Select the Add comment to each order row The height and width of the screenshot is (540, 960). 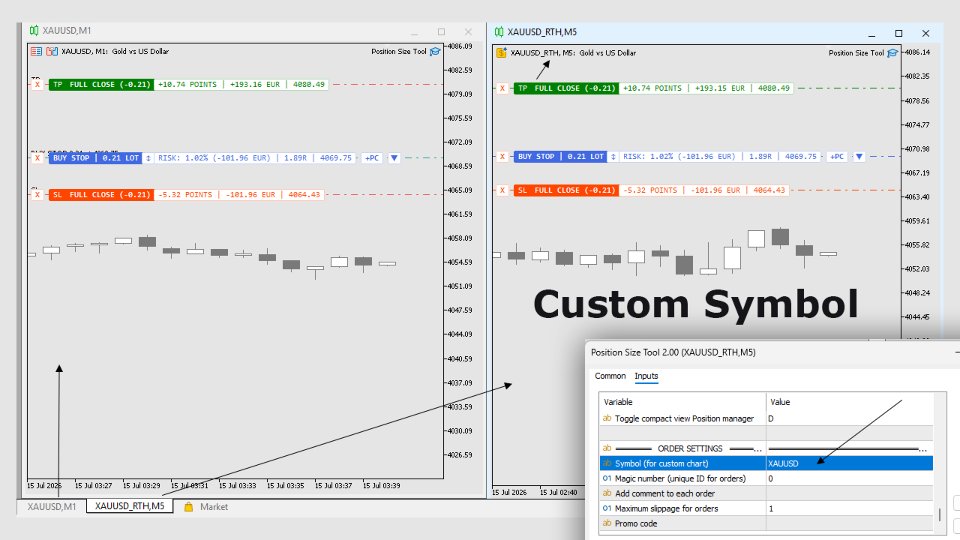pyautogui.click(x=766, y=493)
